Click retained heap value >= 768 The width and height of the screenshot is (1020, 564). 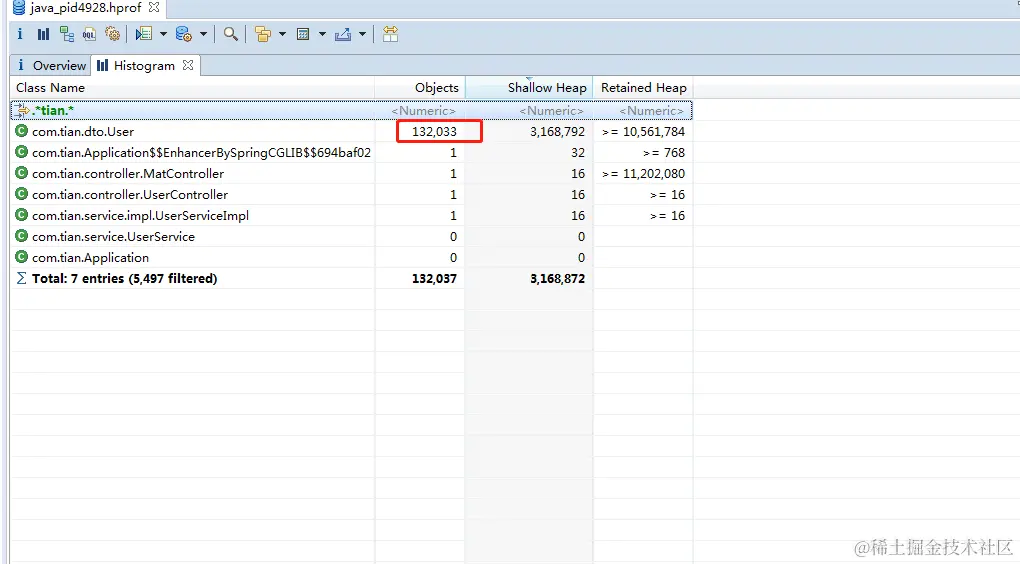(x=664, y=152)
